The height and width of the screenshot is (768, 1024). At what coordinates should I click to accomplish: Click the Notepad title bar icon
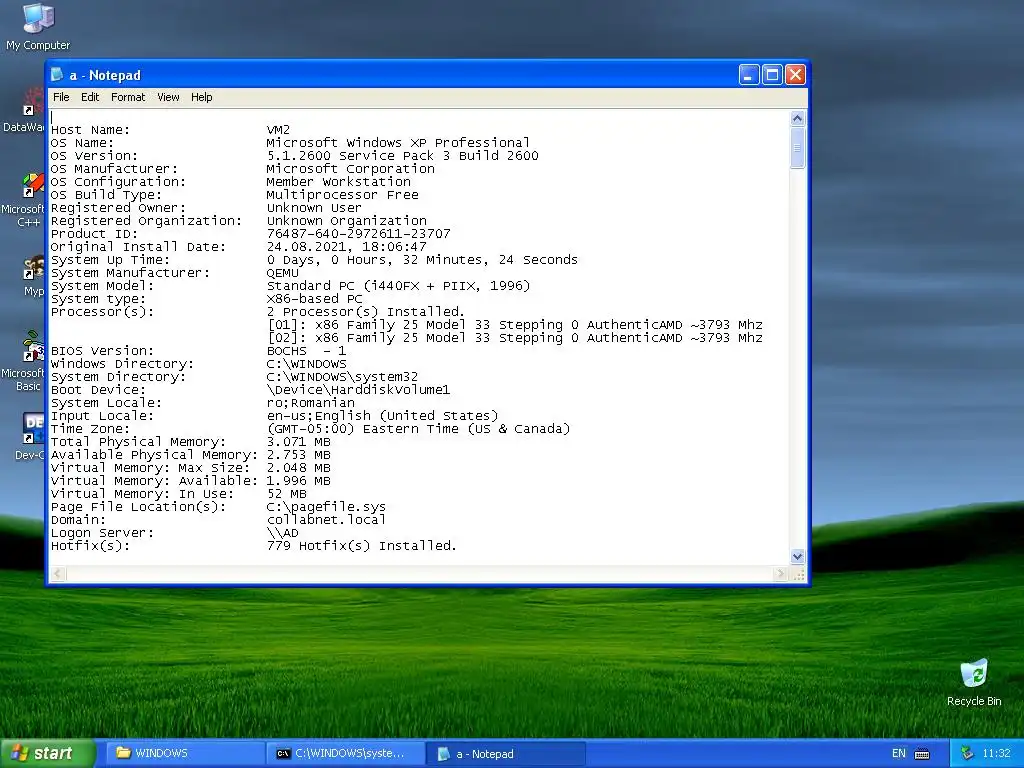pos(57,75)
